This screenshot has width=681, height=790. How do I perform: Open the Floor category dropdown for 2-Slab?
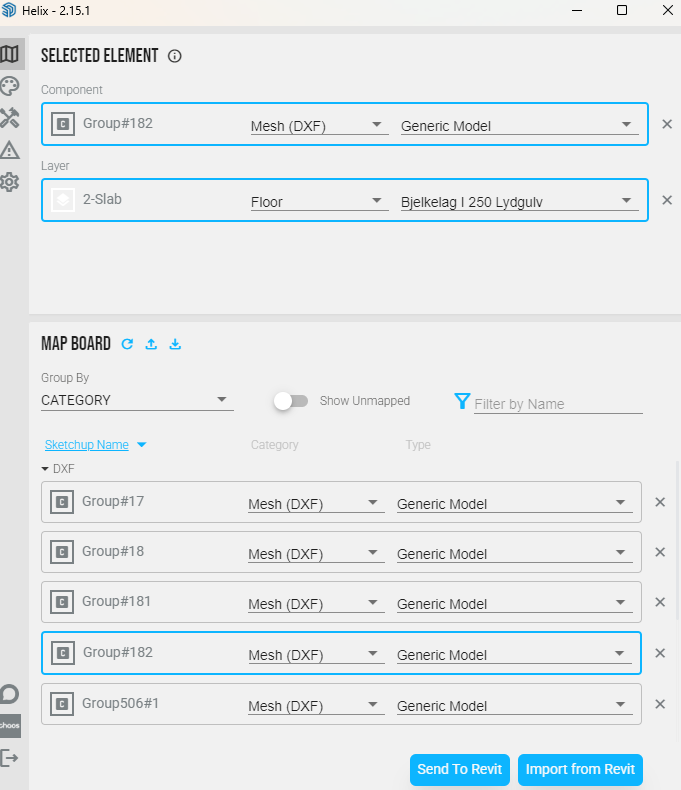click(x=318, y=202)
